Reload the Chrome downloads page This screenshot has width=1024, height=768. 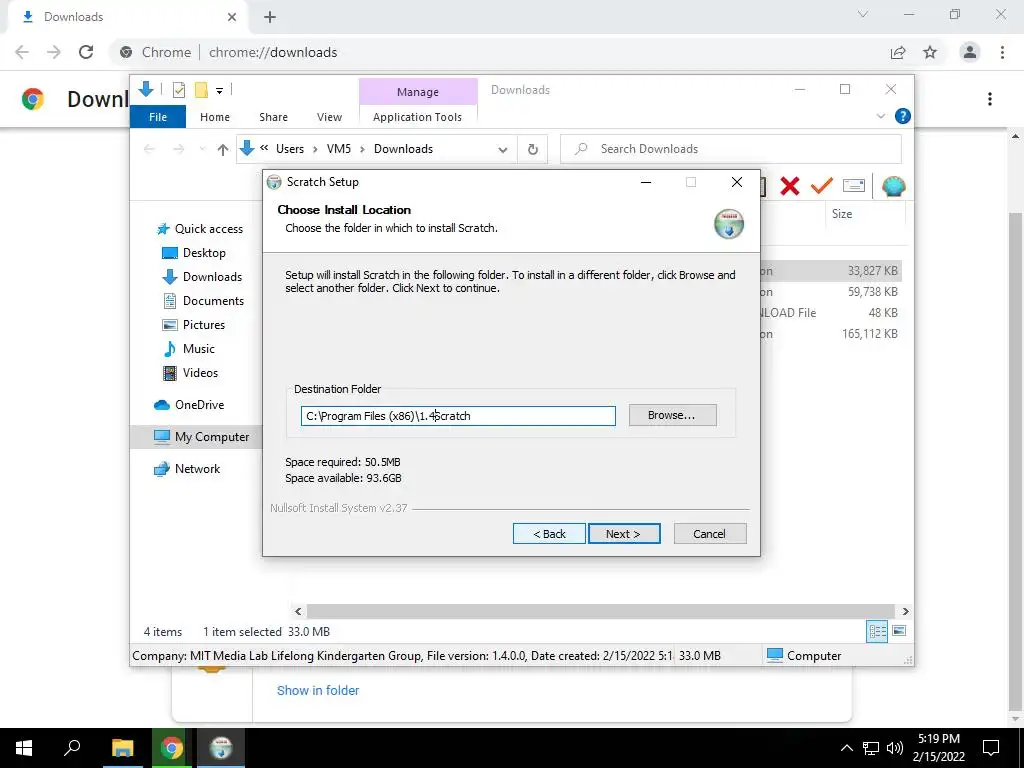[86, 52]
